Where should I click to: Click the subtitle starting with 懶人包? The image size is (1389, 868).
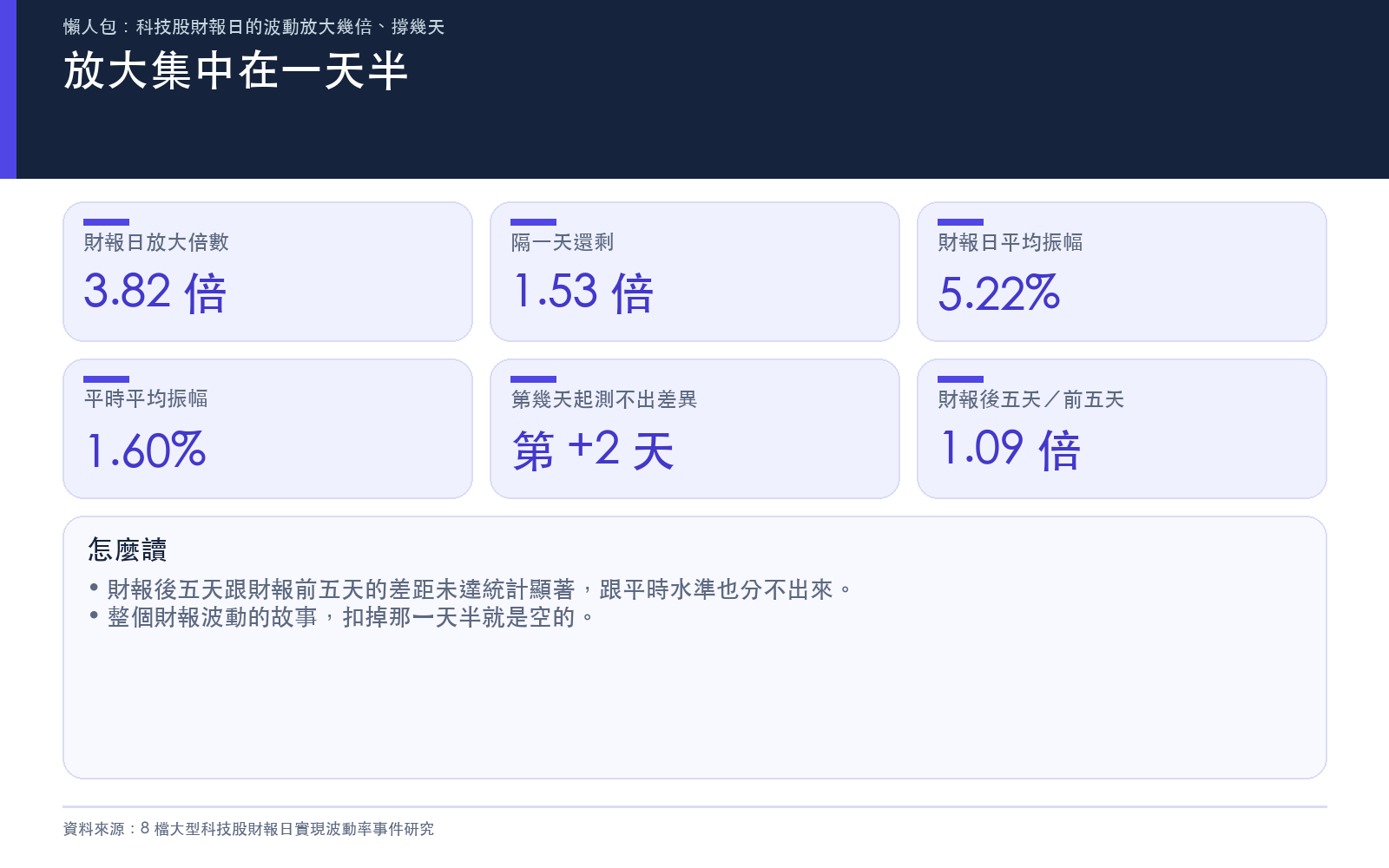(x=253, y=27)
